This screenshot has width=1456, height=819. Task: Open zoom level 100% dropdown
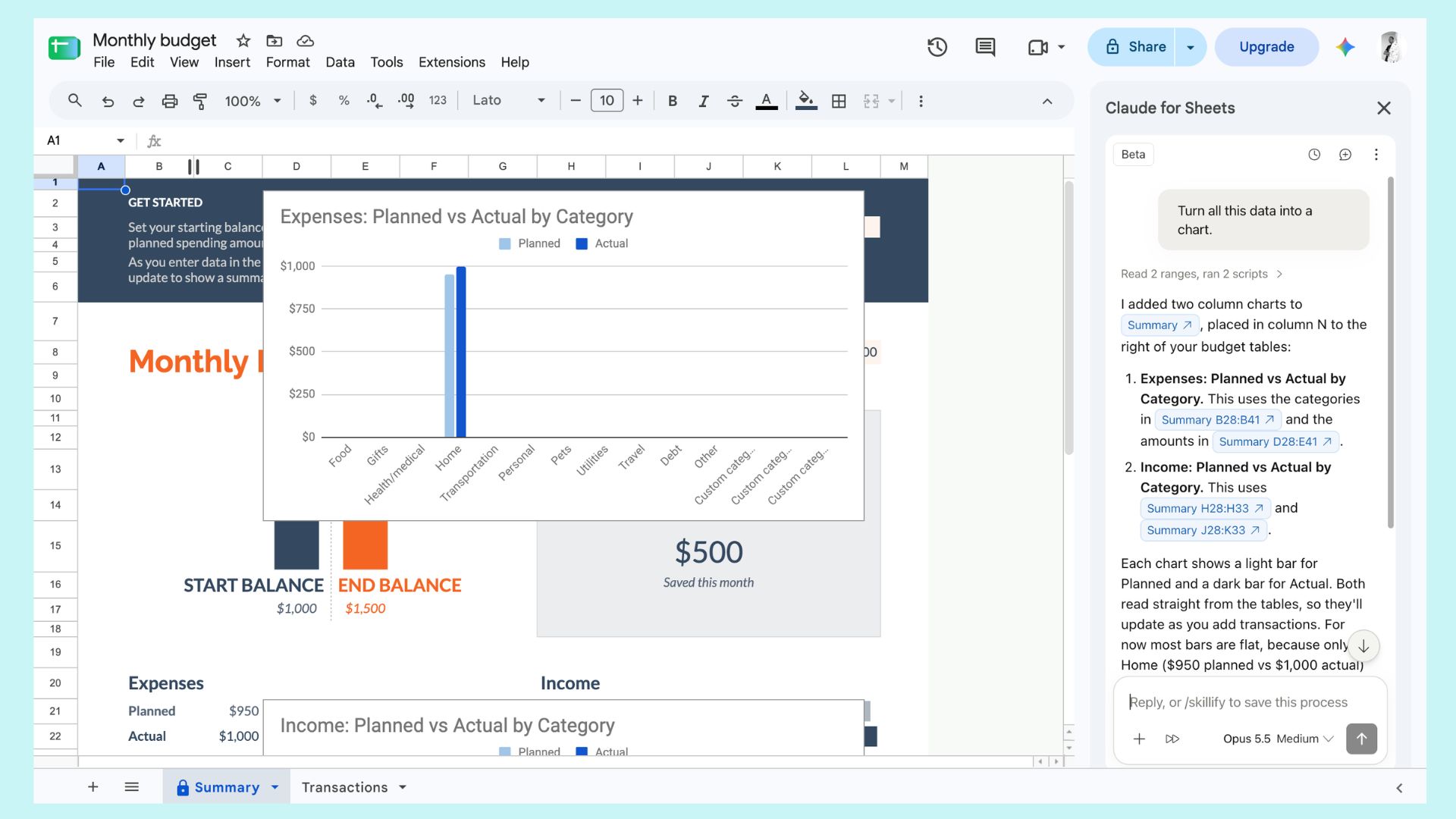coord(253,101)
